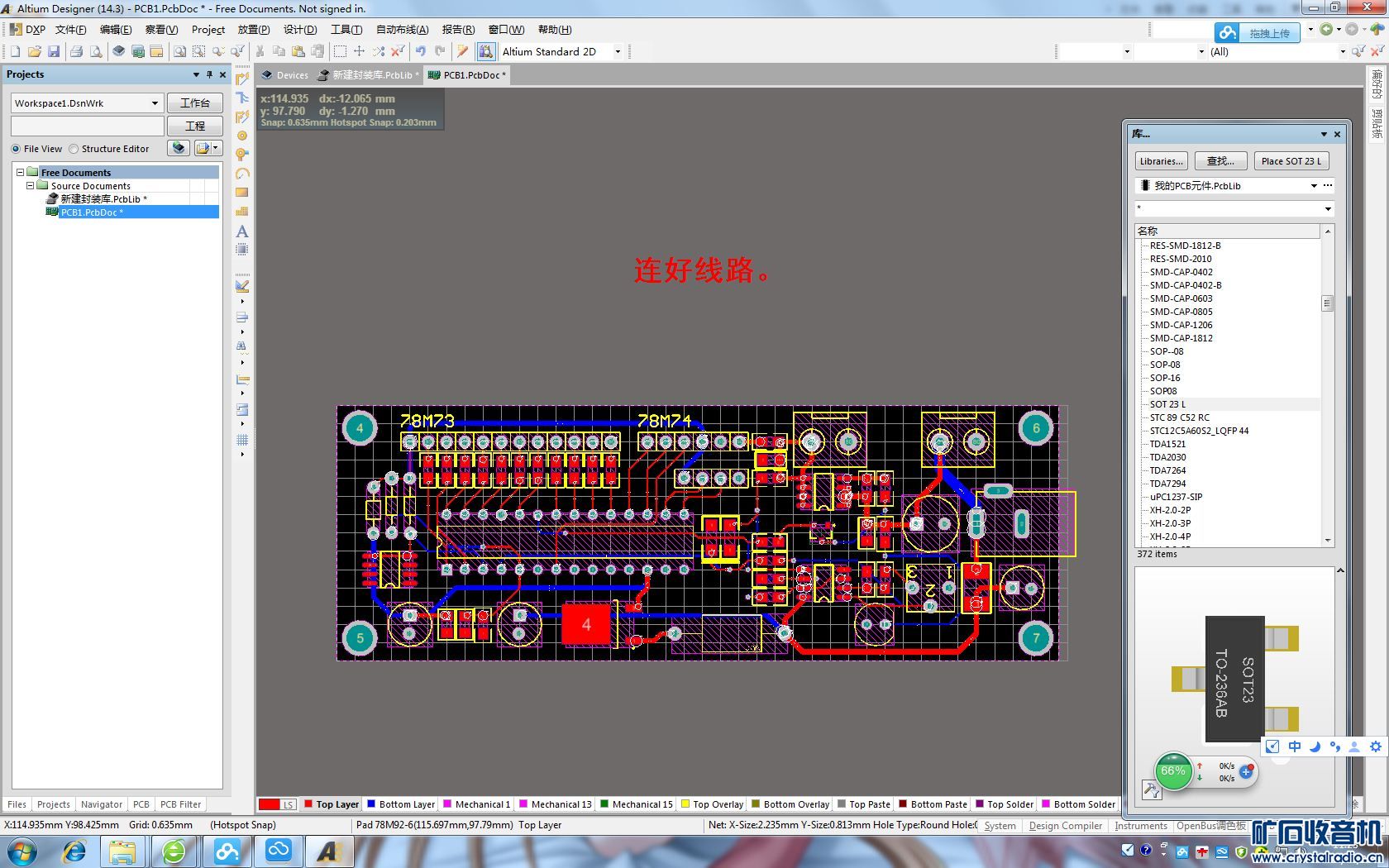Open print preview
1389x868 pixels.
coord(96,51)
